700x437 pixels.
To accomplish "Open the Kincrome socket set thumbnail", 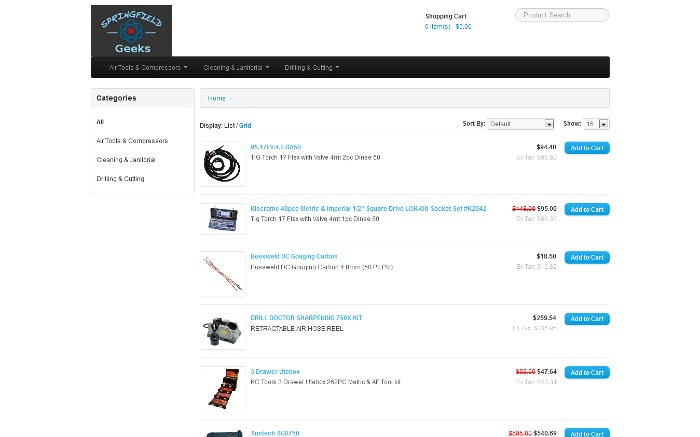I will coord(222,219).
